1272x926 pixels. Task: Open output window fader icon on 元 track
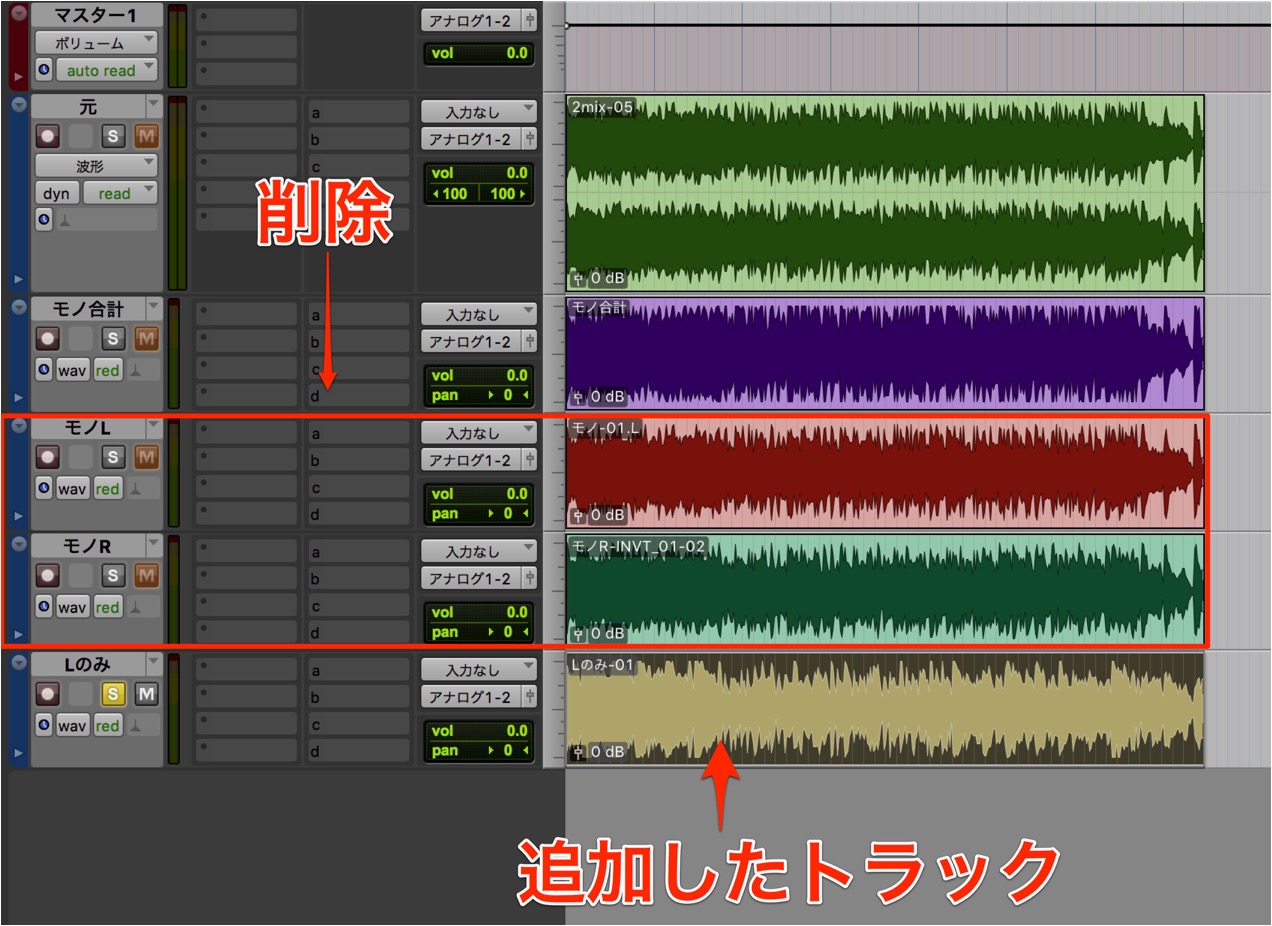coord(529,139)
